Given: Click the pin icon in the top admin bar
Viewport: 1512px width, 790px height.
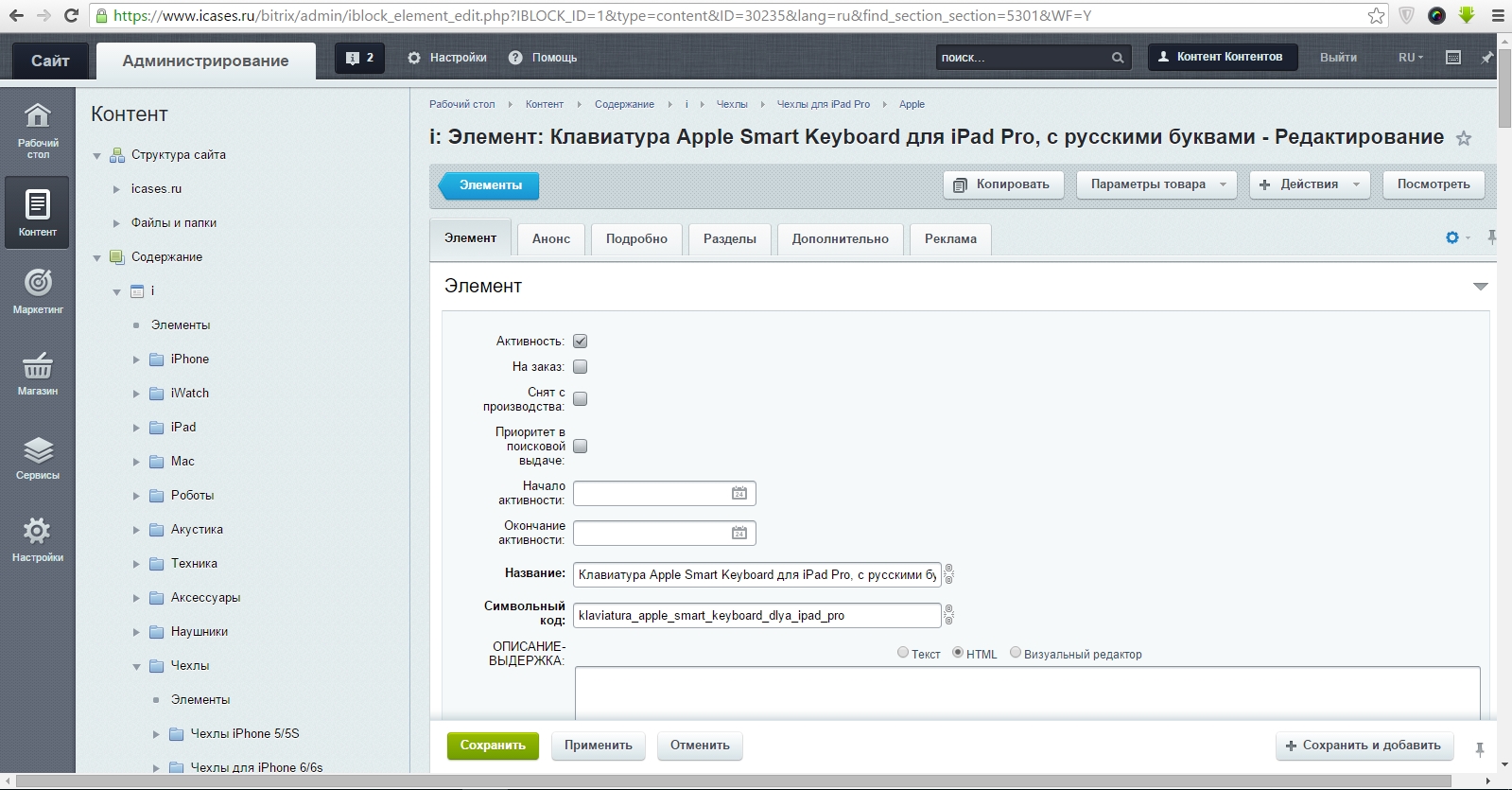Looking at the screenshot, I should click(1486, 58).
